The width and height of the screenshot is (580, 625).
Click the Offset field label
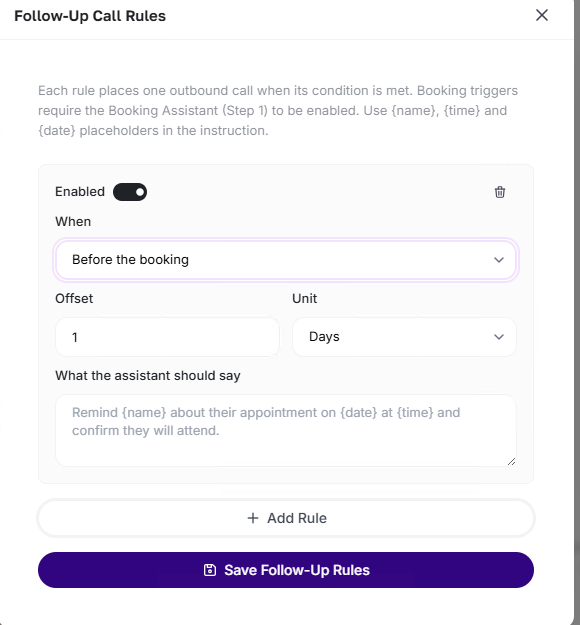pyautogui.click(x=74, y=299)
